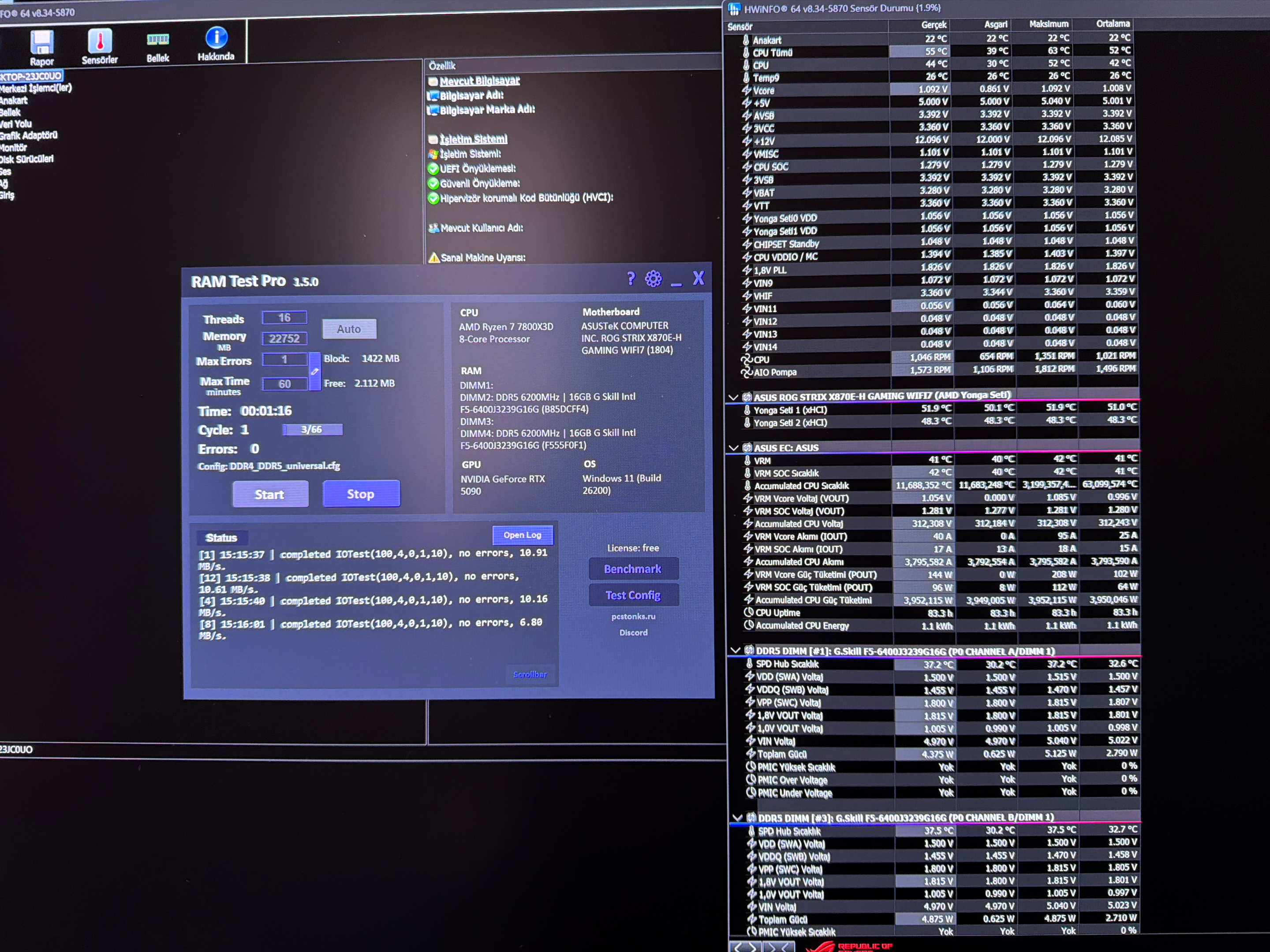The width and height of the screenshot is (1270, 952).
Task: Click the question mark help icon in RAM Test Pro
Action: 631,279
